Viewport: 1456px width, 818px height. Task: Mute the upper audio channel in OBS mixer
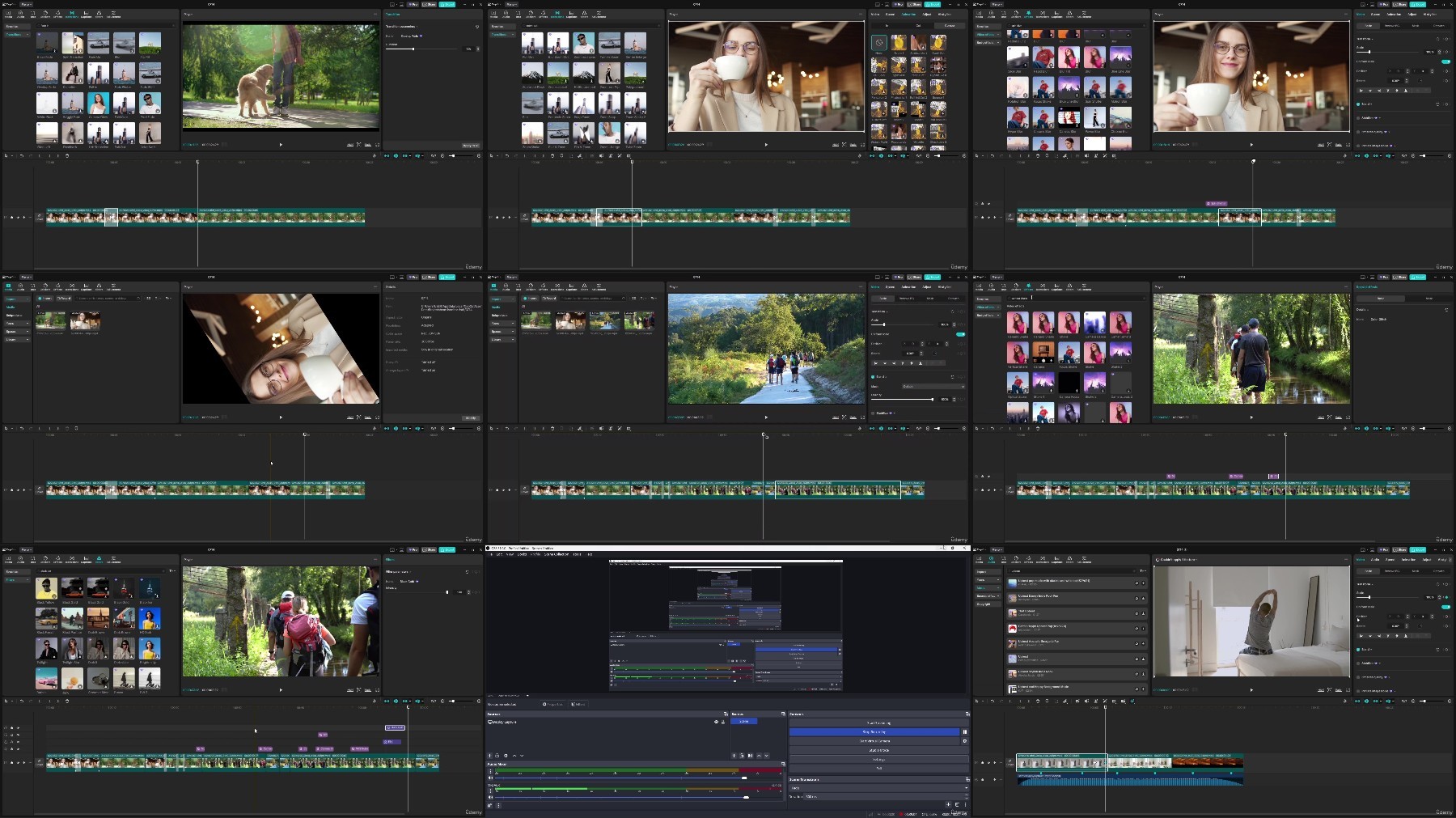(x=490, y=778)
